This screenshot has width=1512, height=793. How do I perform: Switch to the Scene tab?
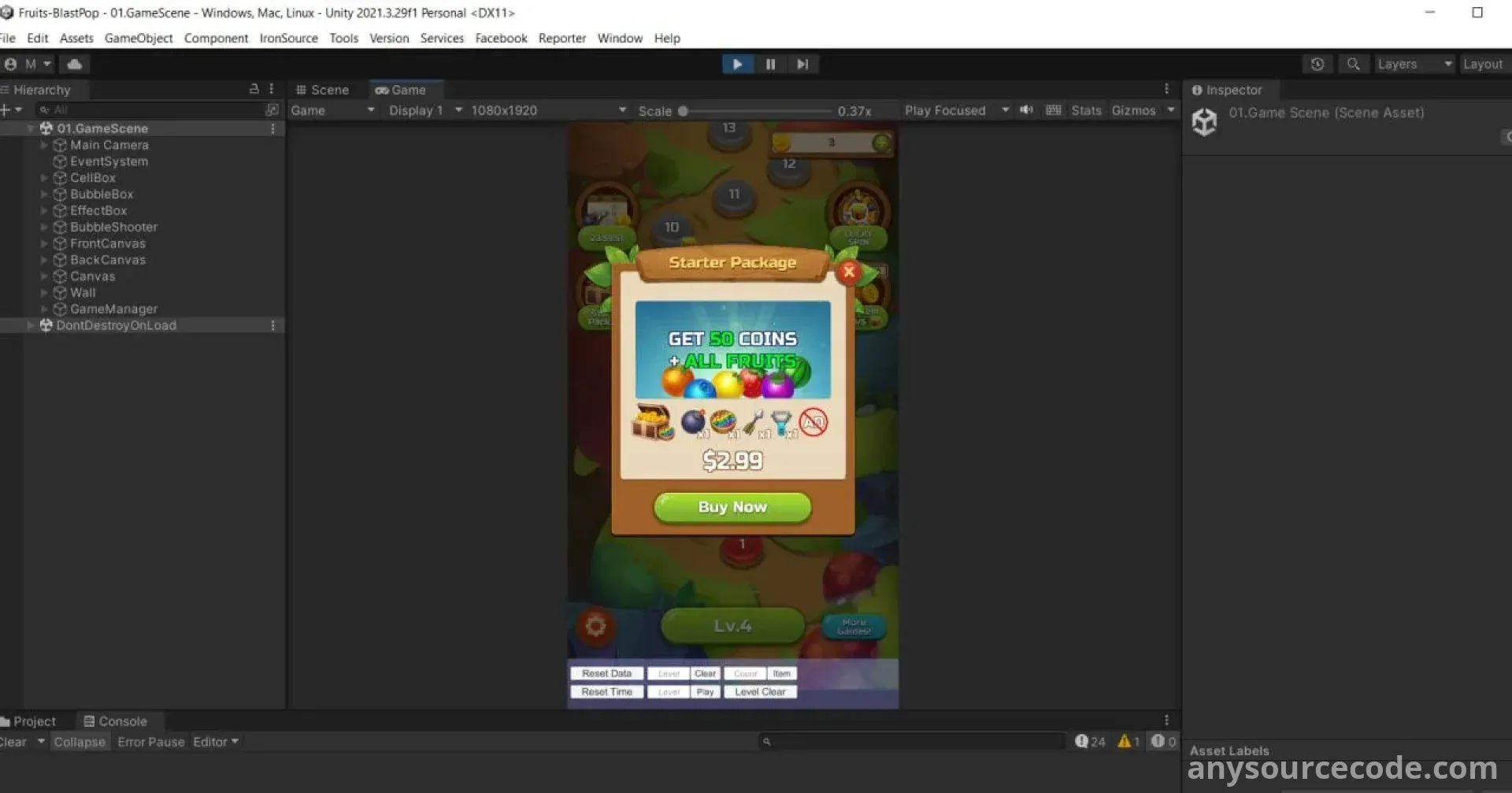(x=323, y=91)
